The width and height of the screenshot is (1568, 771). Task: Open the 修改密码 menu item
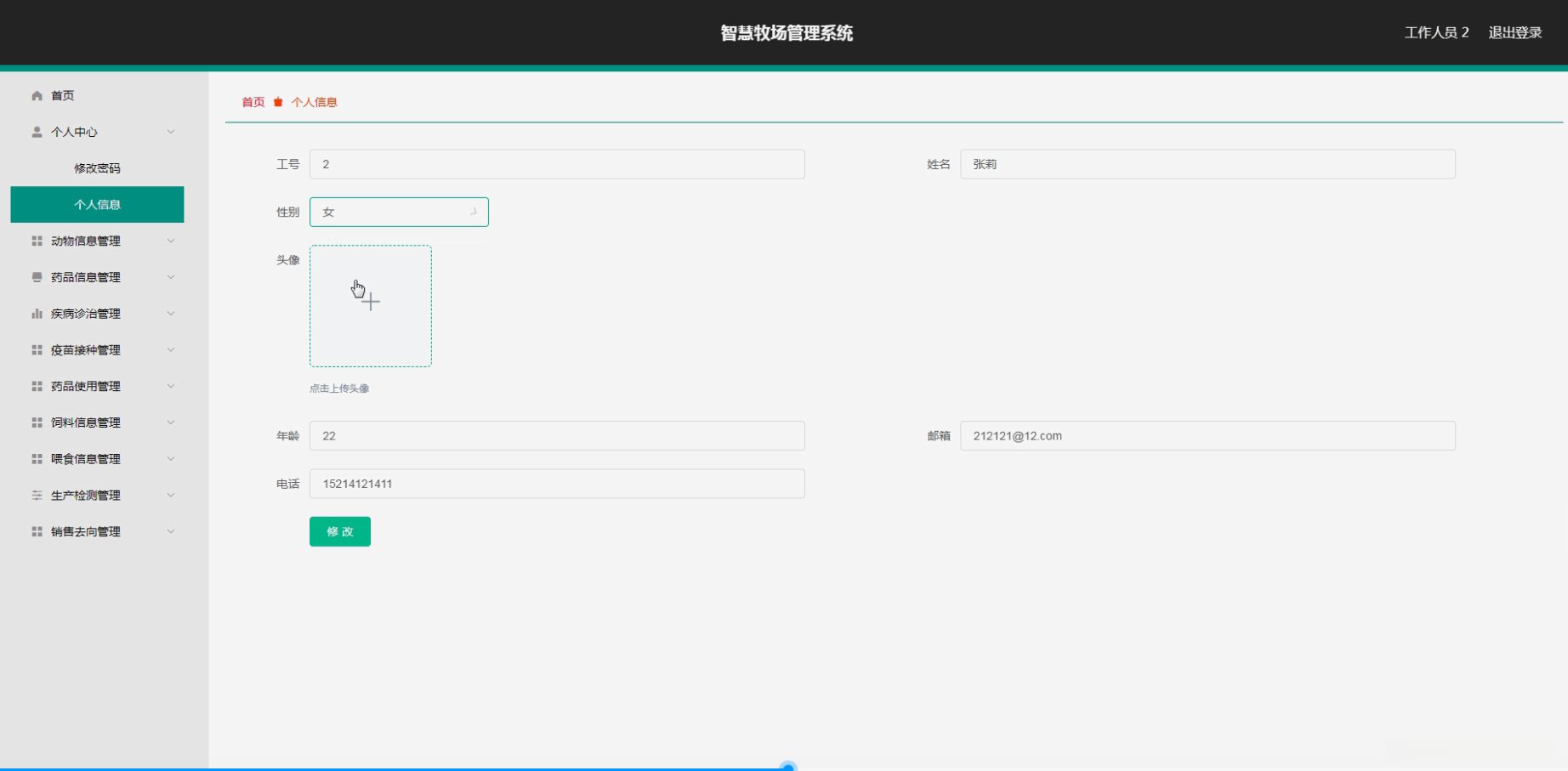pos(97,168)
